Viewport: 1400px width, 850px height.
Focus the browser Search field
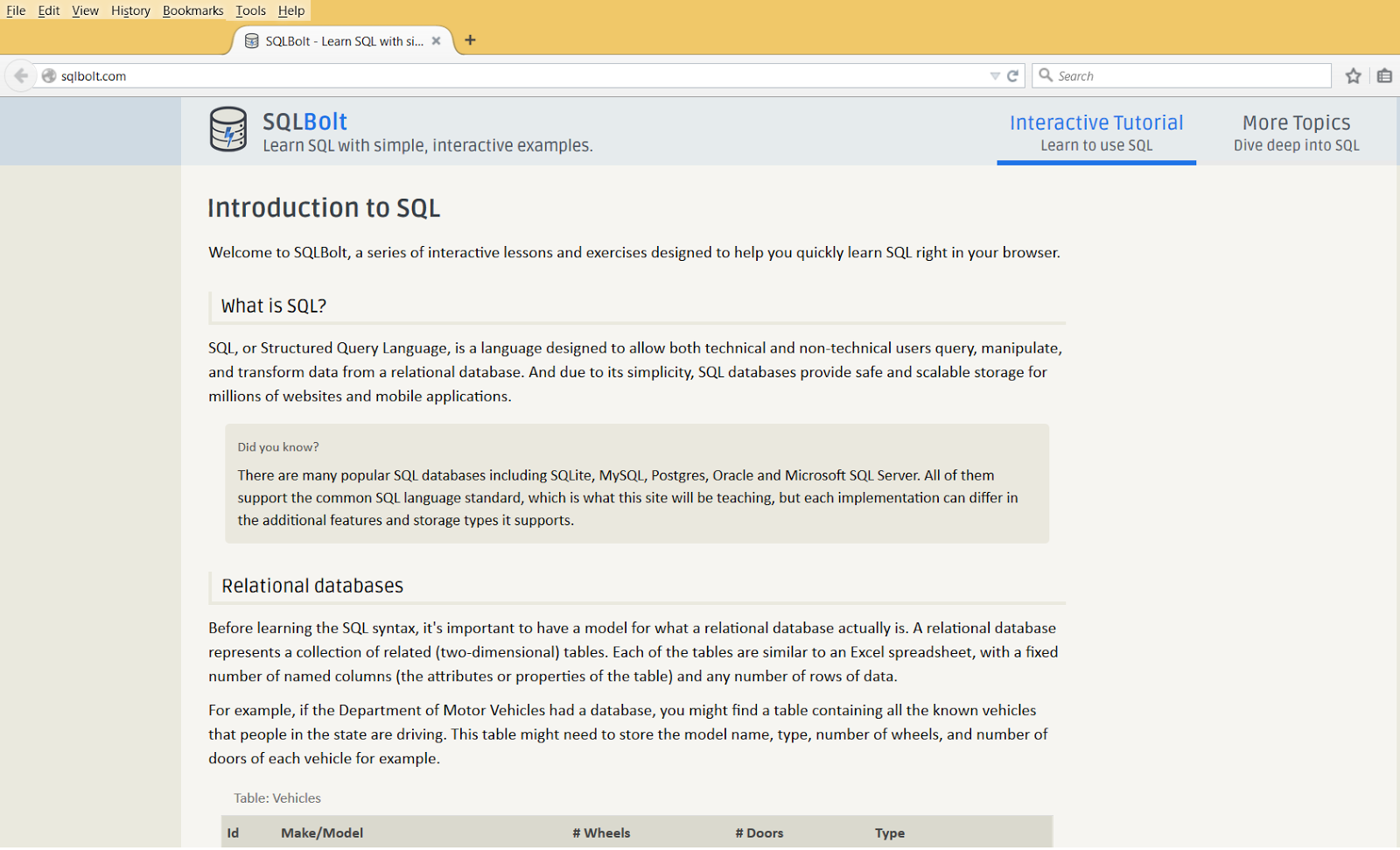coord(1181,76)
